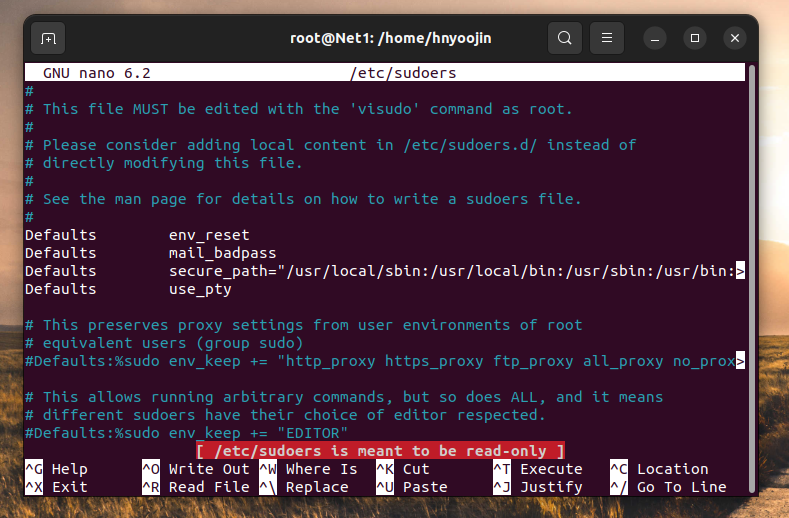Maximize the terminal window
The width and height of the screenshot is (789, 518).
pos(695,38)
